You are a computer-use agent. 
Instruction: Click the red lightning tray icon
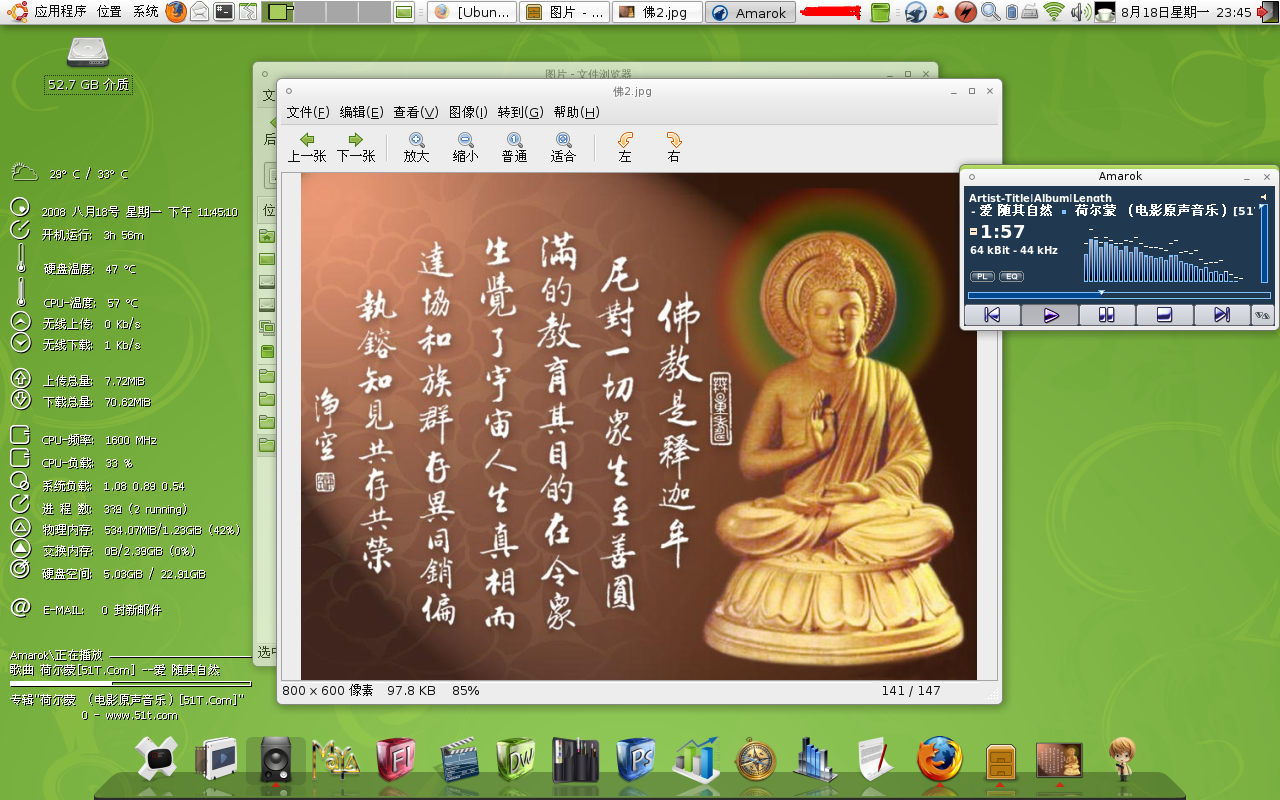[x=965, y=12]
